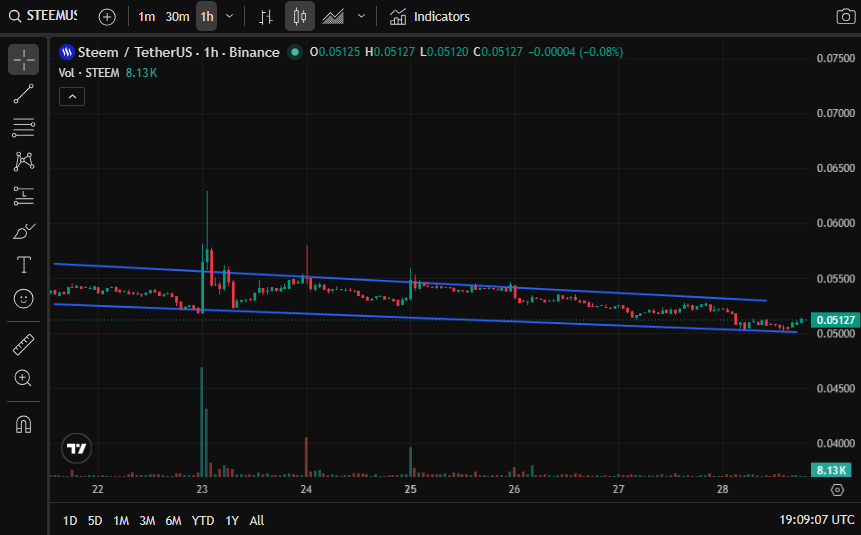Click the compare or add symbol plus icon

pos(107,17)
